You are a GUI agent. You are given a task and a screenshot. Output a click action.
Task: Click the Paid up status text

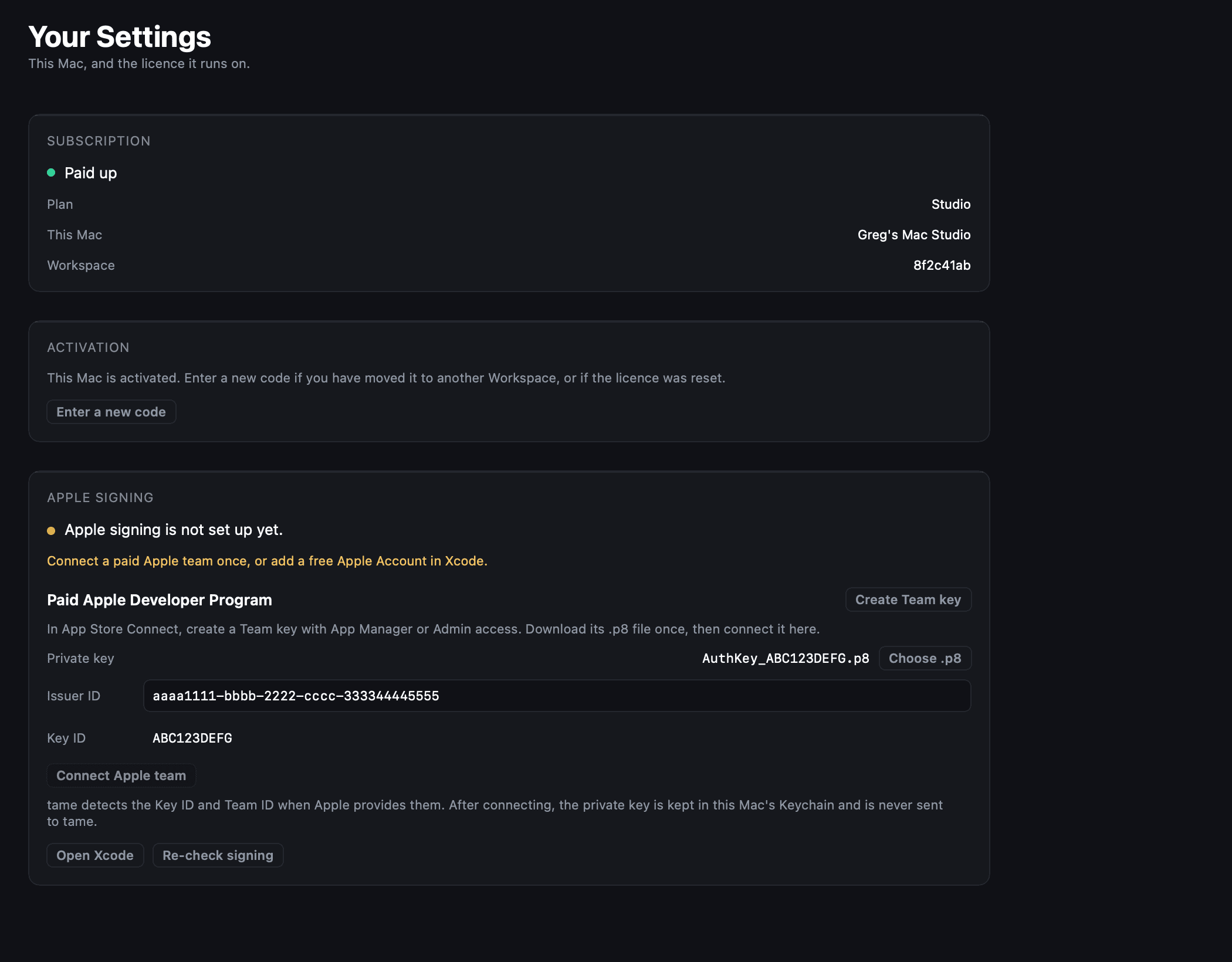click(x=91, y=173)
